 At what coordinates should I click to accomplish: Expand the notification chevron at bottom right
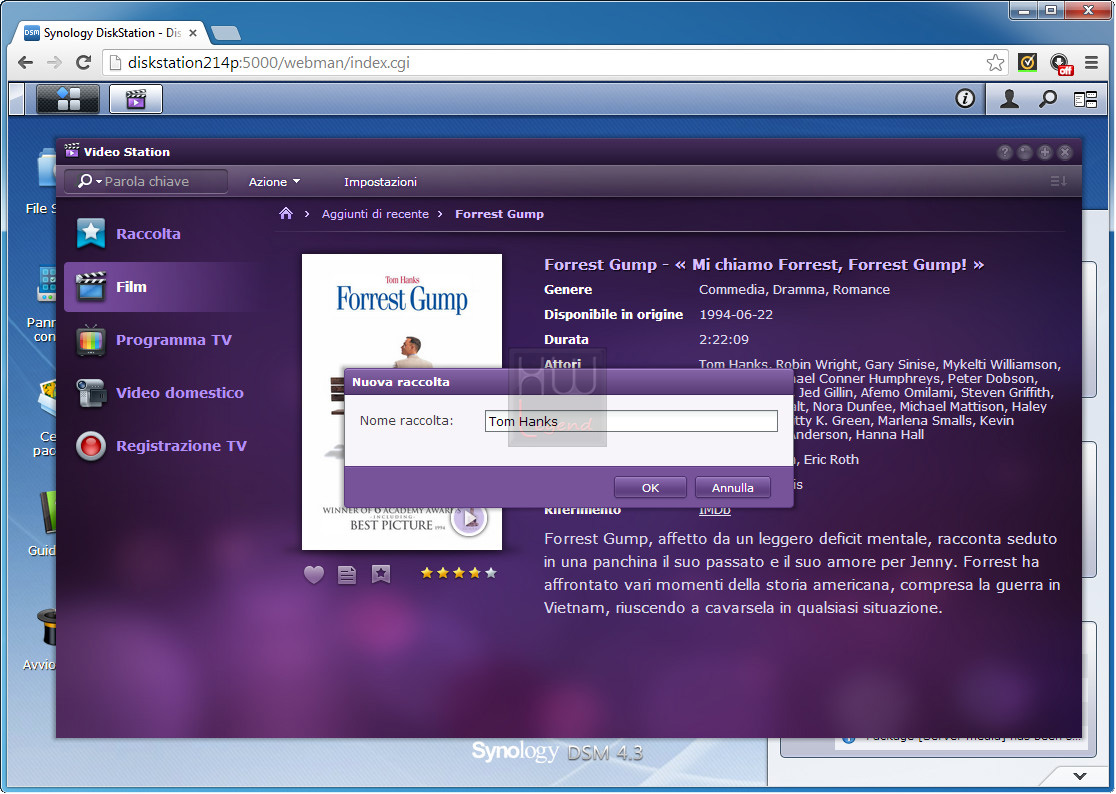pyautogui.click(x=1080, y=776)
